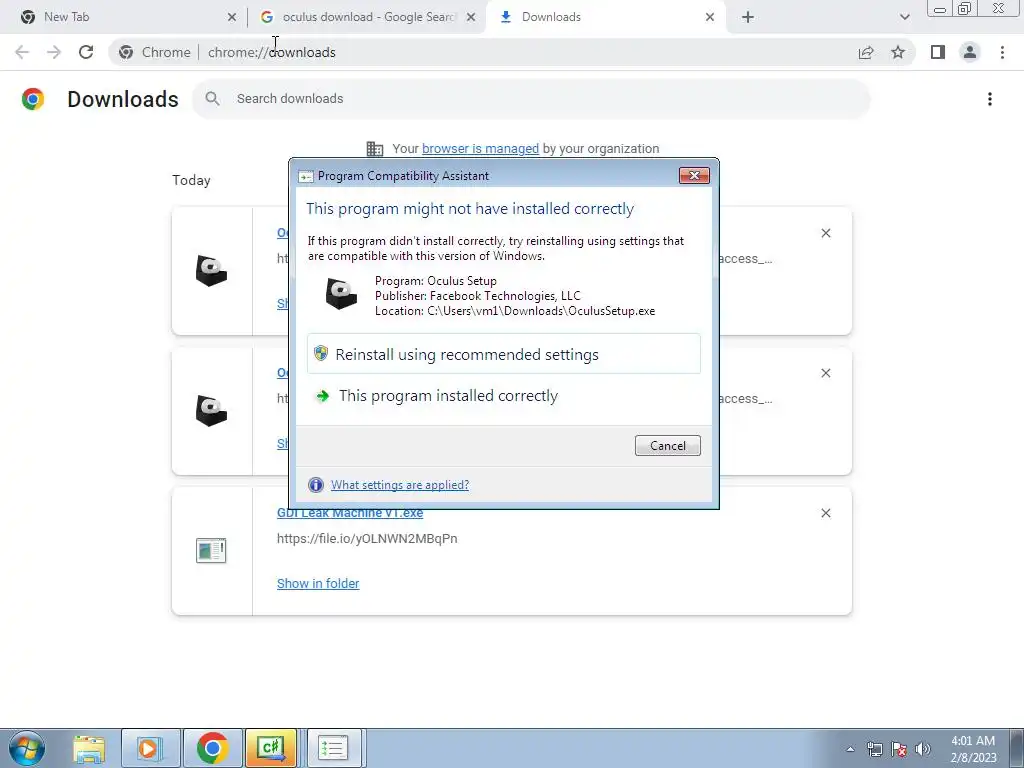Click the Search downloads field
1024x768 pixels.
click(x=531, y=99)
